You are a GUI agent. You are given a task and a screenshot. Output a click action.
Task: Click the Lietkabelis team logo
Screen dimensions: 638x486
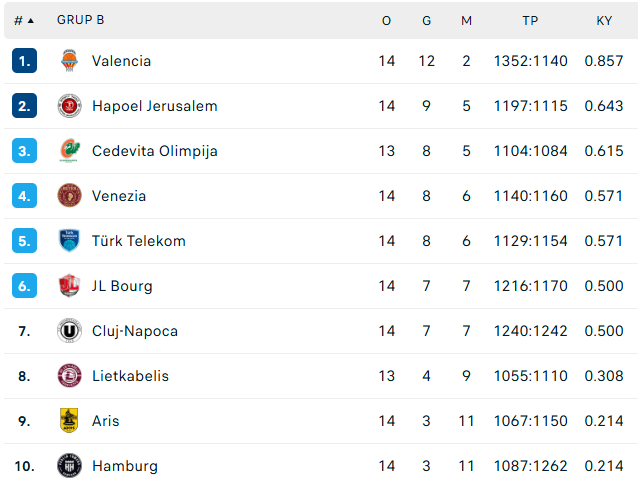[x=69, y=376]
